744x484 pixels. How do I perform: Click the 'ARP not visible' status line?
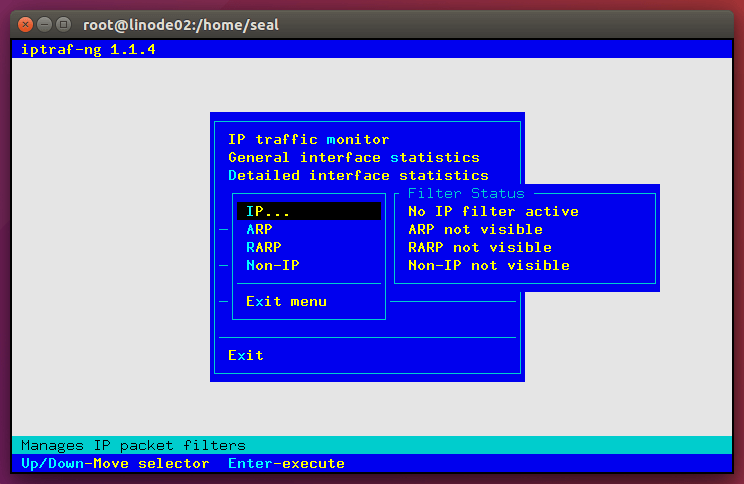pyautogui.click(x=475, y=229)
